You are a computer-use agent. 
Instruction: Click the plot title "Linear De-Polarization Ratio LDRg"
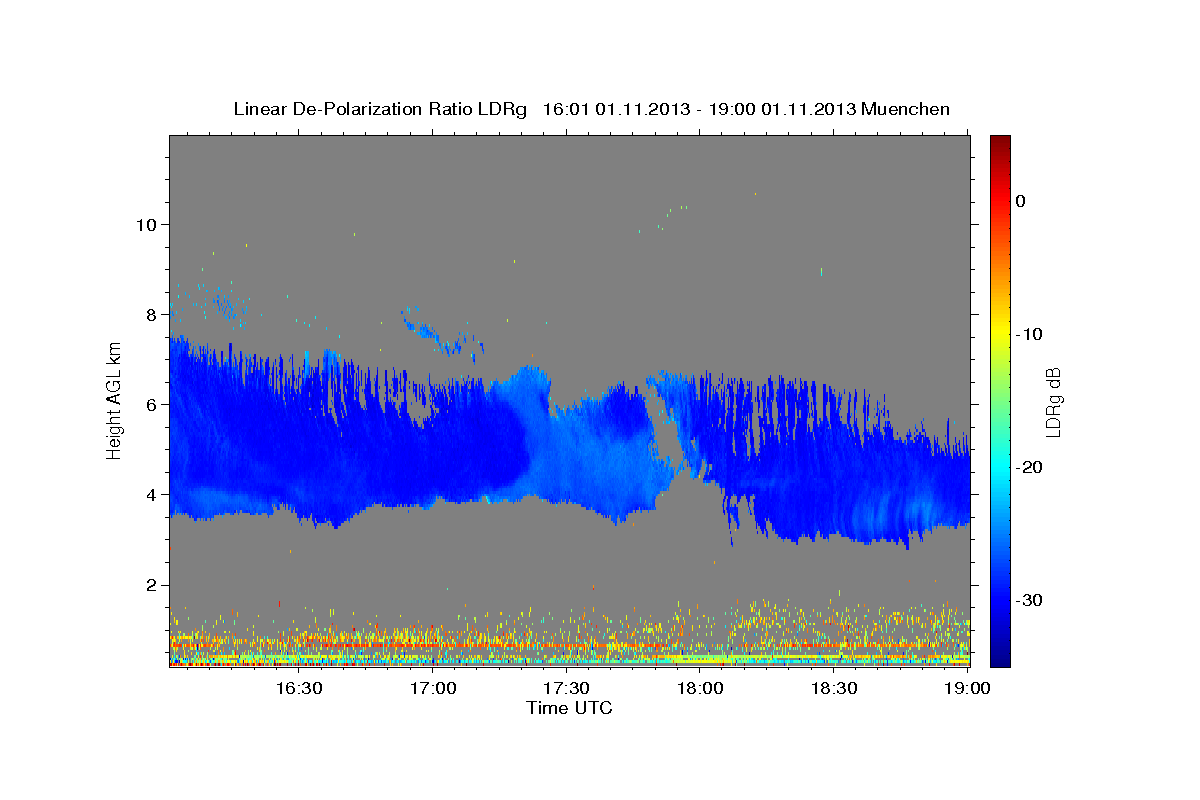pos(380,109)
